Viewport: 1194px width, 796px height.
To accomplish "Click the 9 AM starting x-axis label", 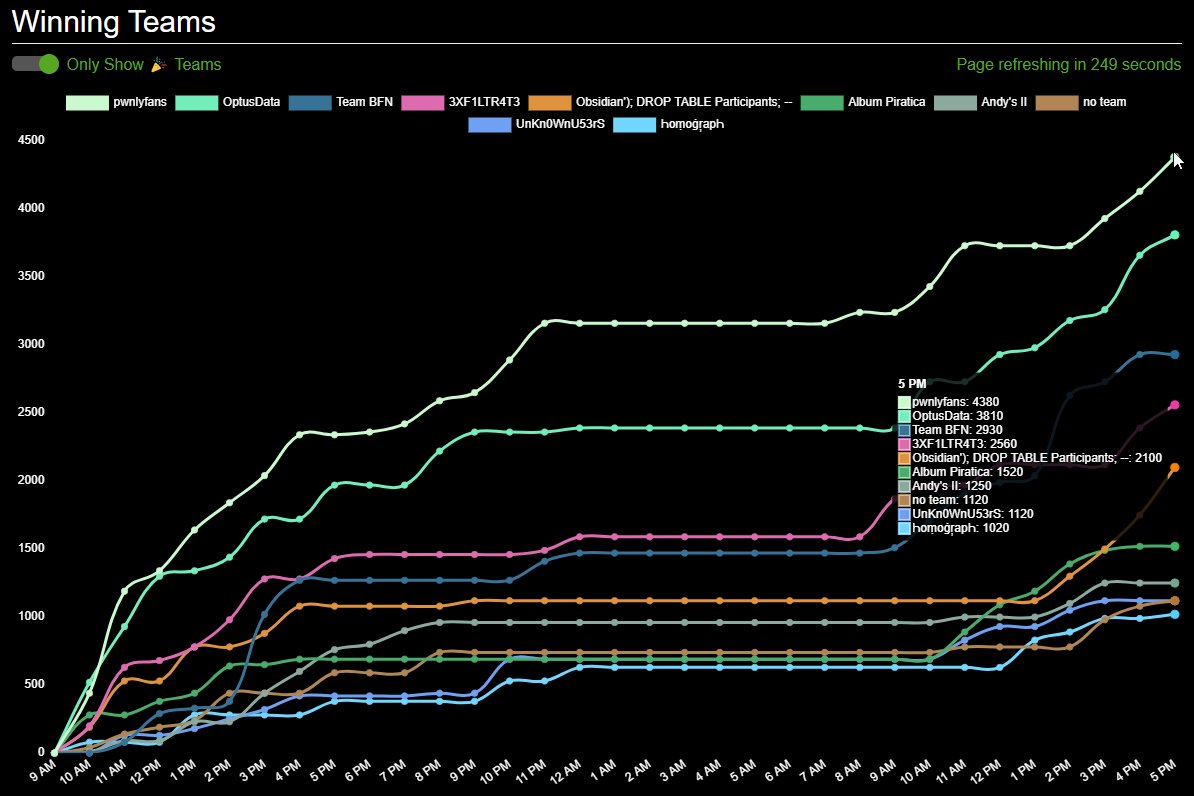I will (x=42, y=771).
